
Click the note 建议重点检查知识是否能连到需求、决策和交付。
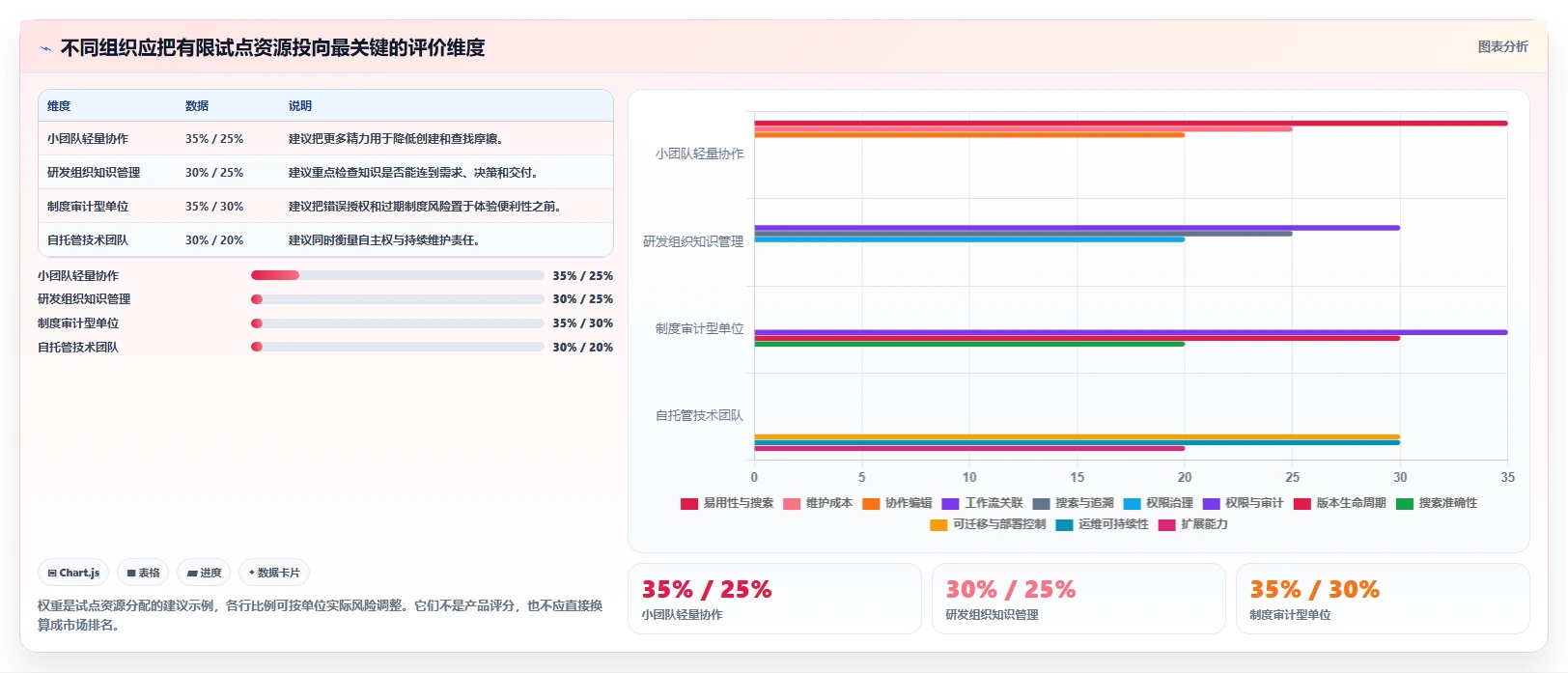pyautogui.click(x=413, y=173)
